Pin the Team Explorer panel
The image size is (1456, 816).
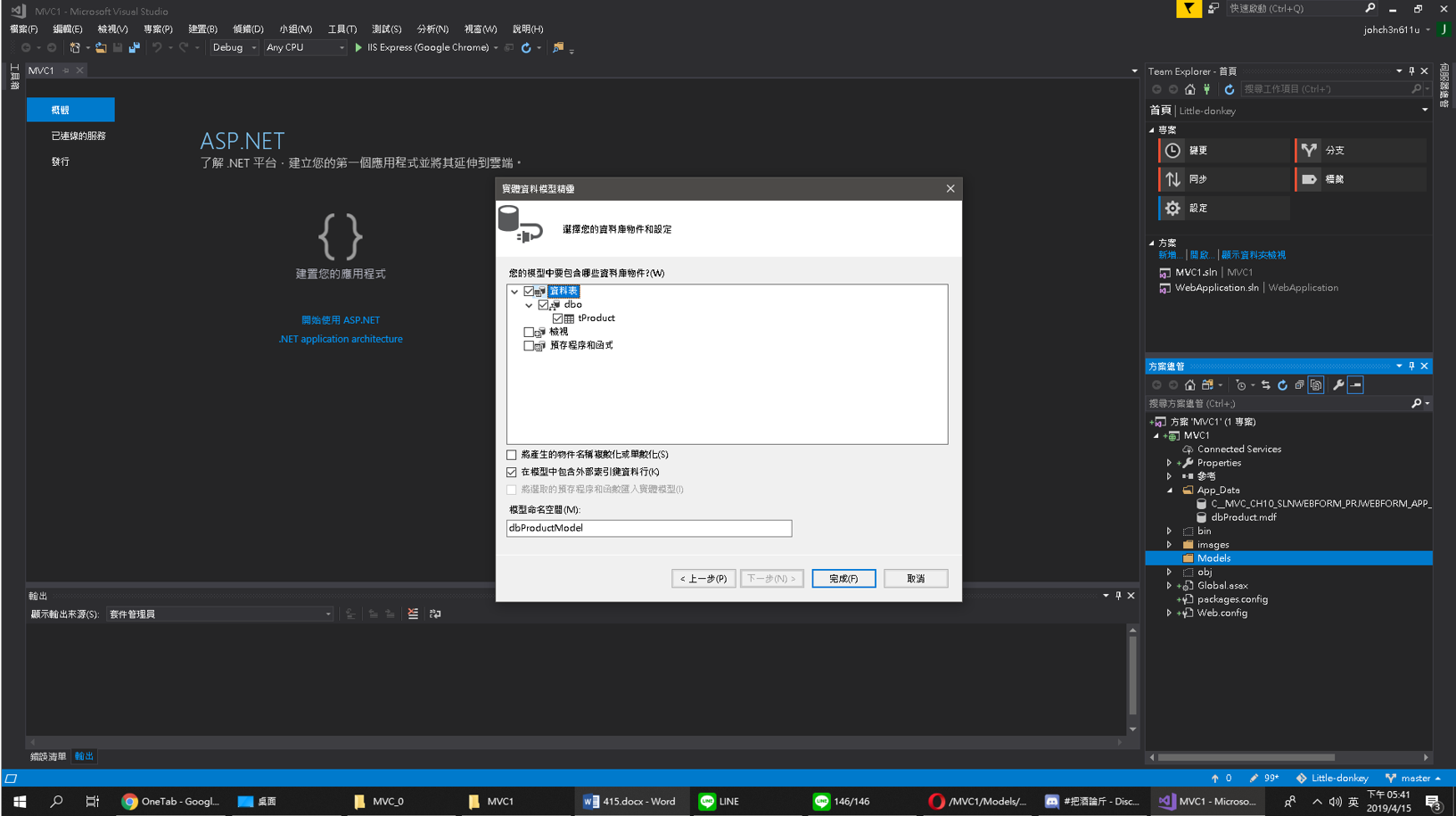(x=1411, y=70)
